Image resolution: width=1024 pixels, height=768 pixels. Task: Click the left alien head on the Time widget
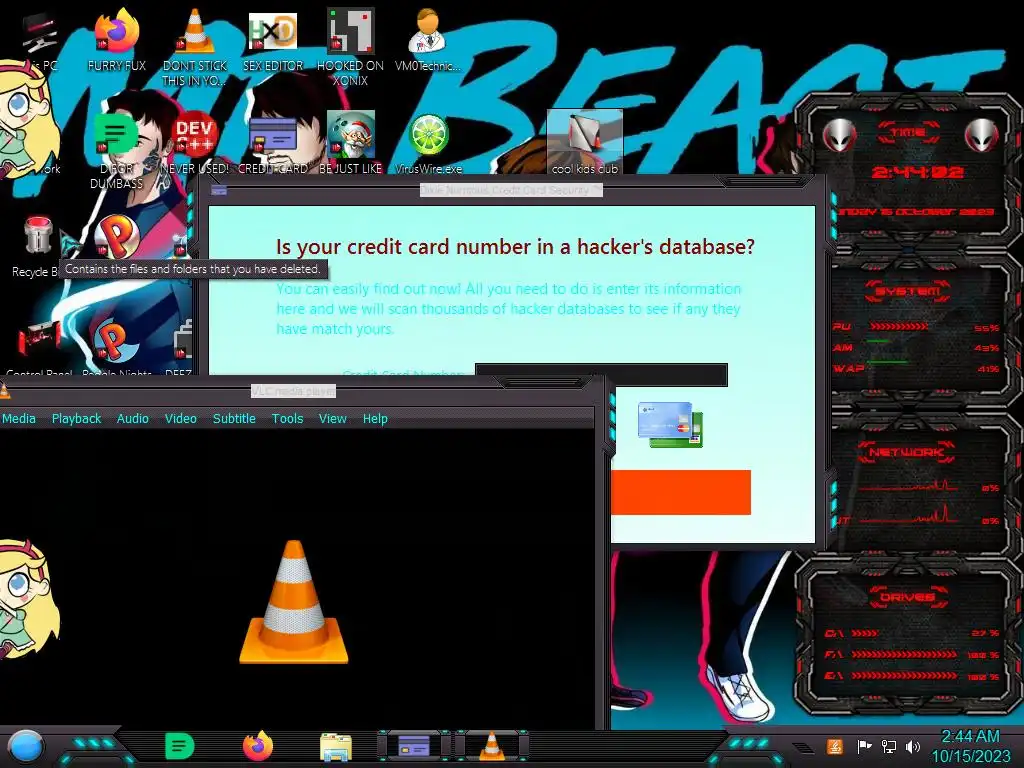[x=839, y=135]
